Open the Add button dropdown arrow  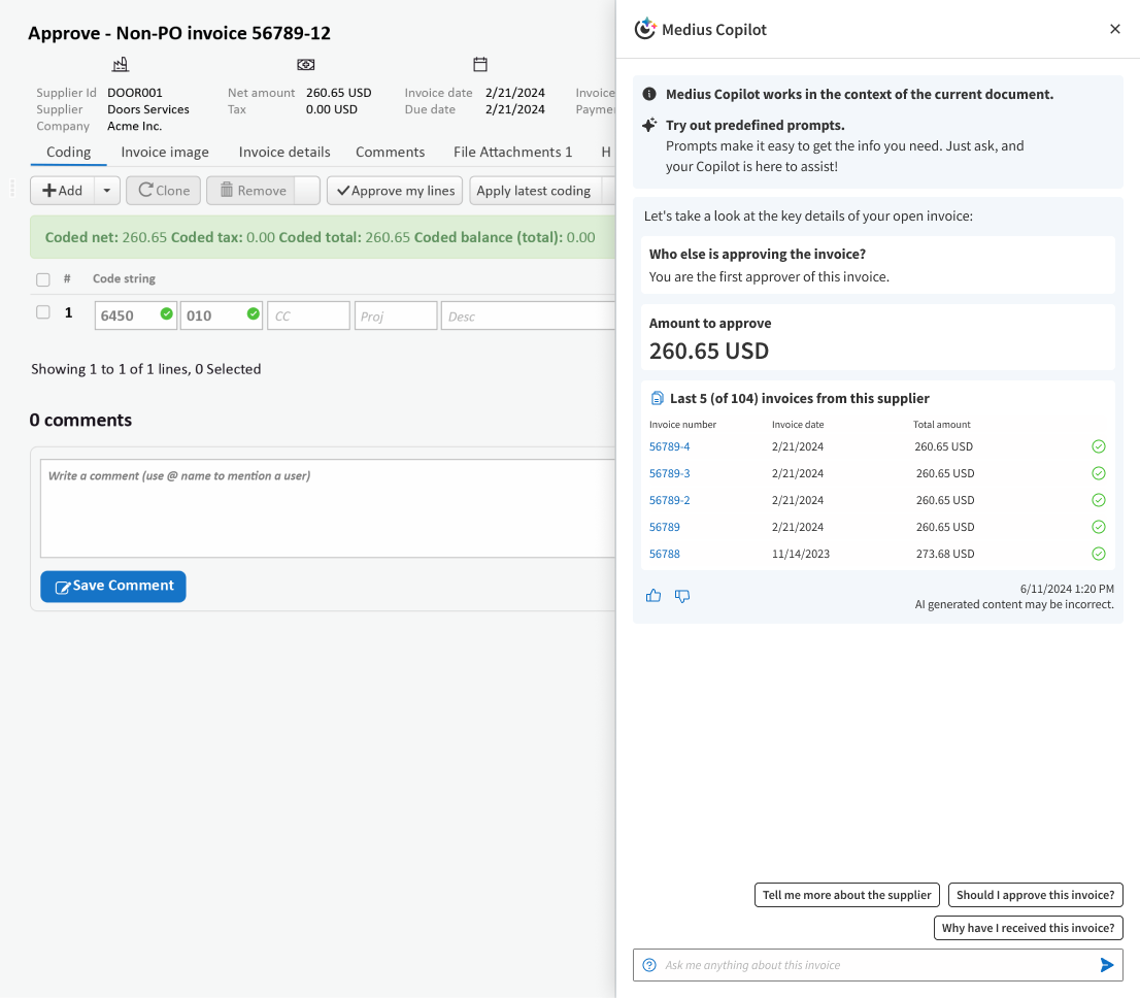click(107, 190)
